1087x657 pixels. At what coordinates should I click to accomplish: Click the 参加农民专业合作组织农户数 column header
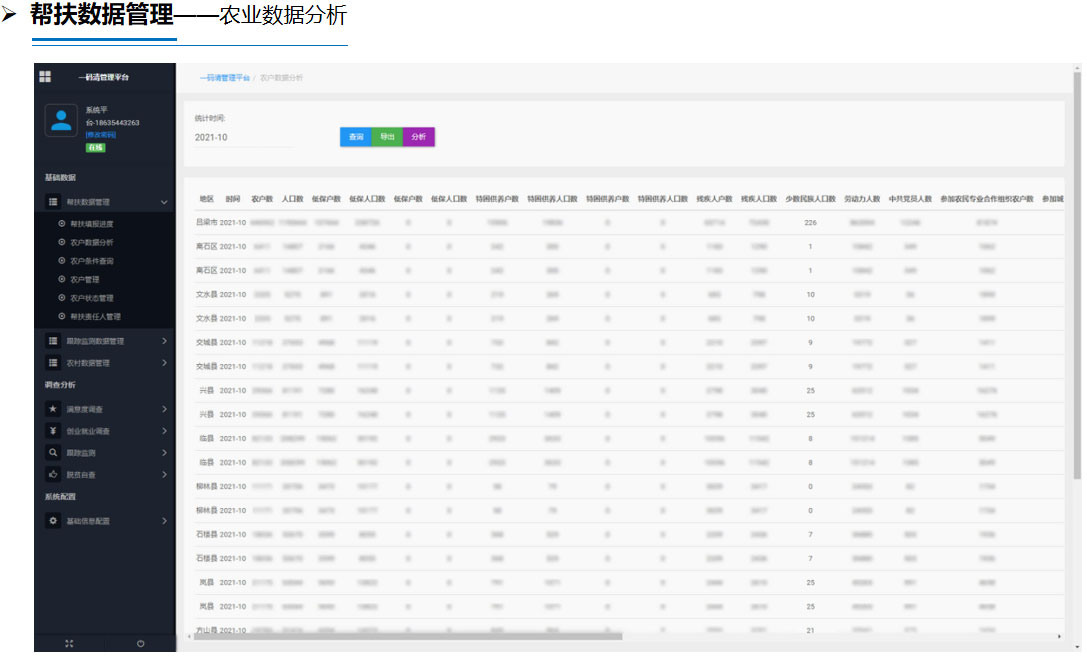pos(986,199)
